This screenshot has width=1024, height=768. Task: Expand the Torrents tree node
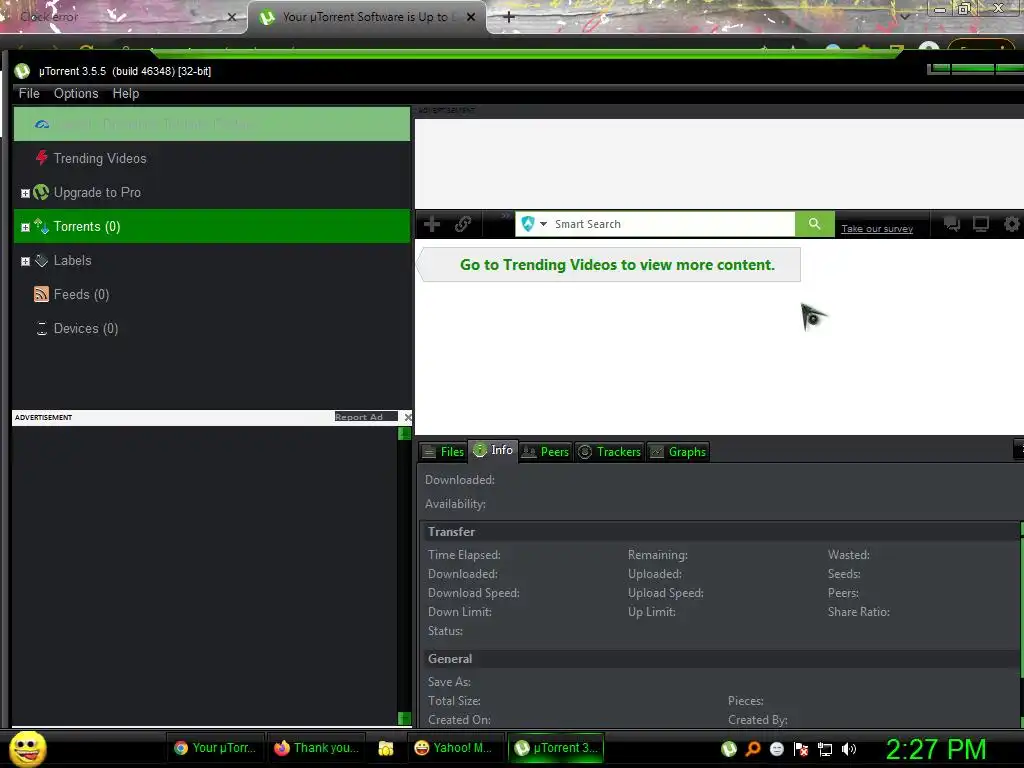(25, 227)
